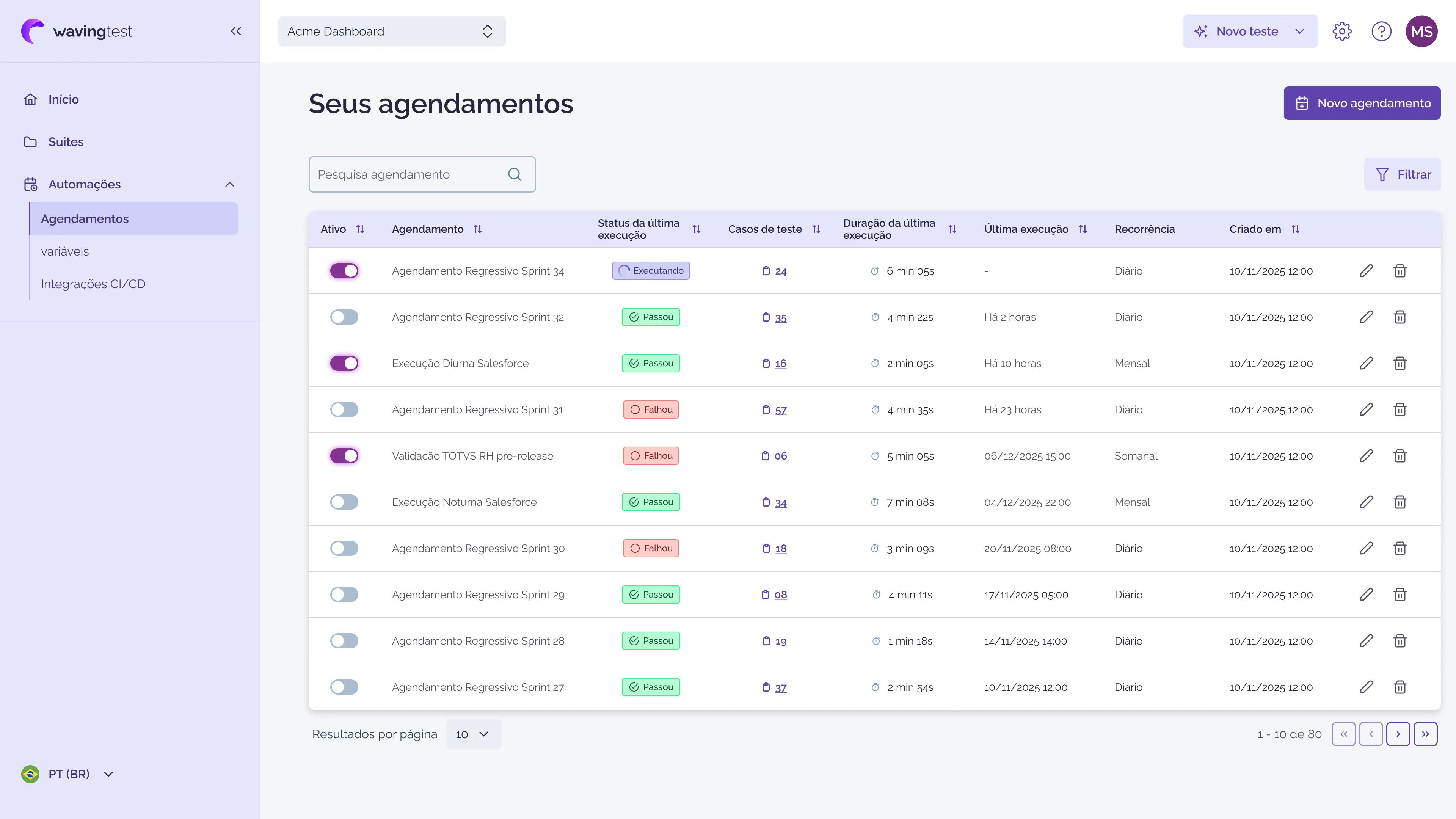Click the help question mark icon

click(x=1381, y=31)
